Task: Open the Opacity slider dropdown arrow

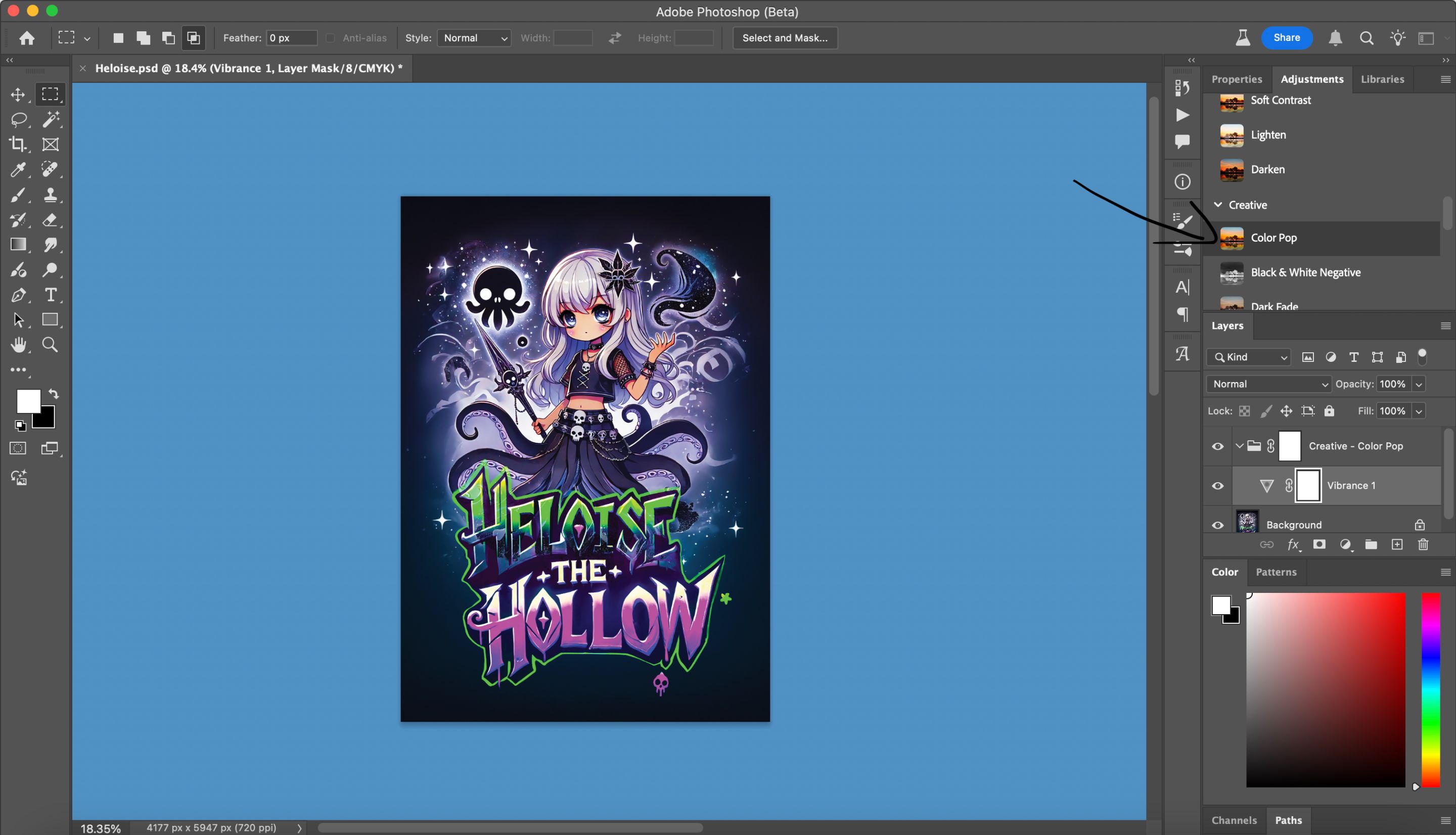Action: [x=1419, y=384]
